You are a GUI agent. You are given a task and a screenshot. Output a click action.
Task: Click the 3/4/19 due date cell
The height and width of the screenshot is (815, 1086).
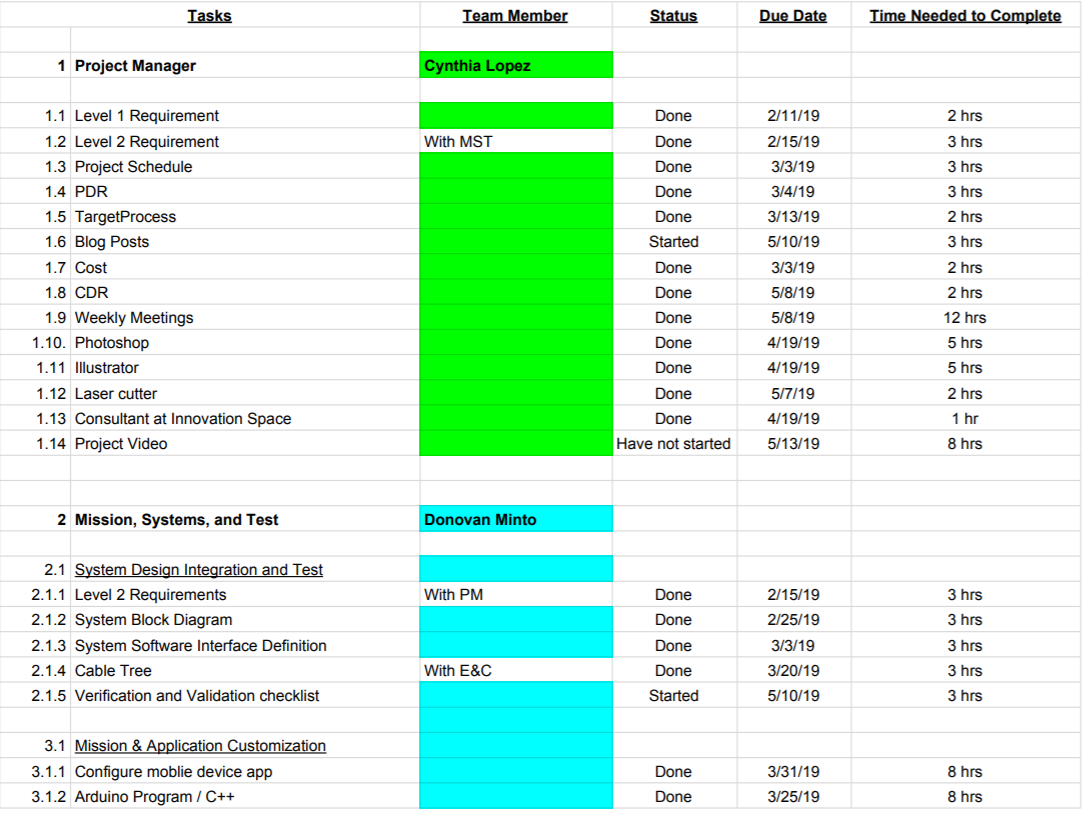click(x=792, y=192)
